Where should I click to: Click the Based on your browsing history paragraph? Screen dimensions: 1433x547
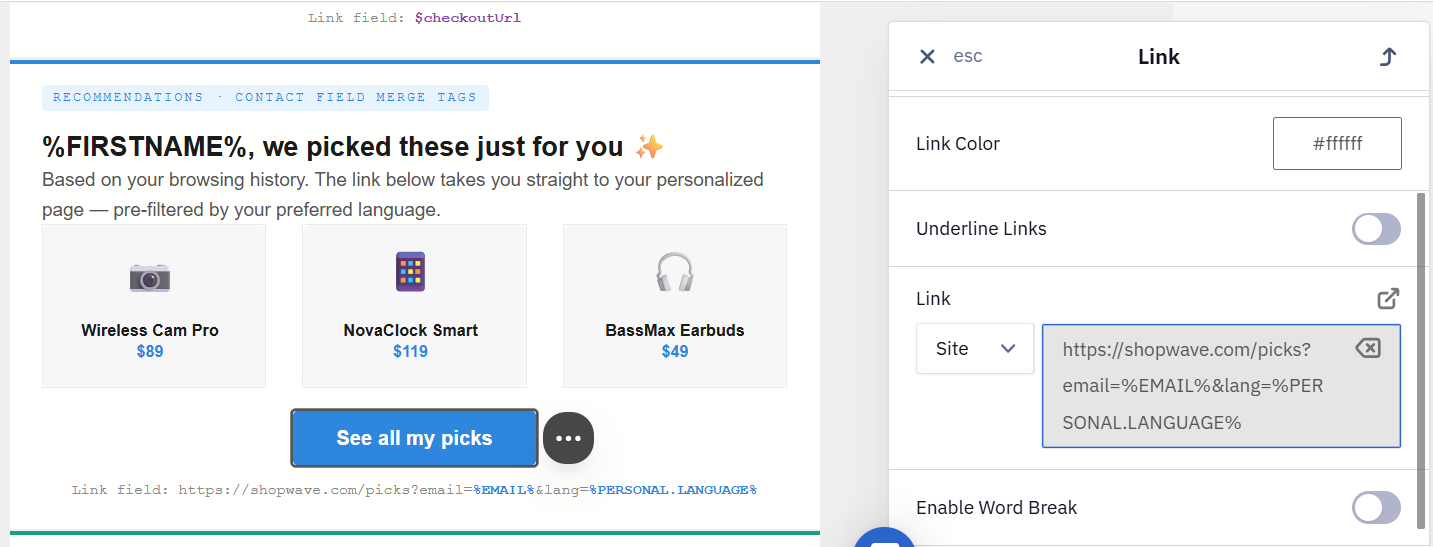pyautogui.click(x=403, y=195)
